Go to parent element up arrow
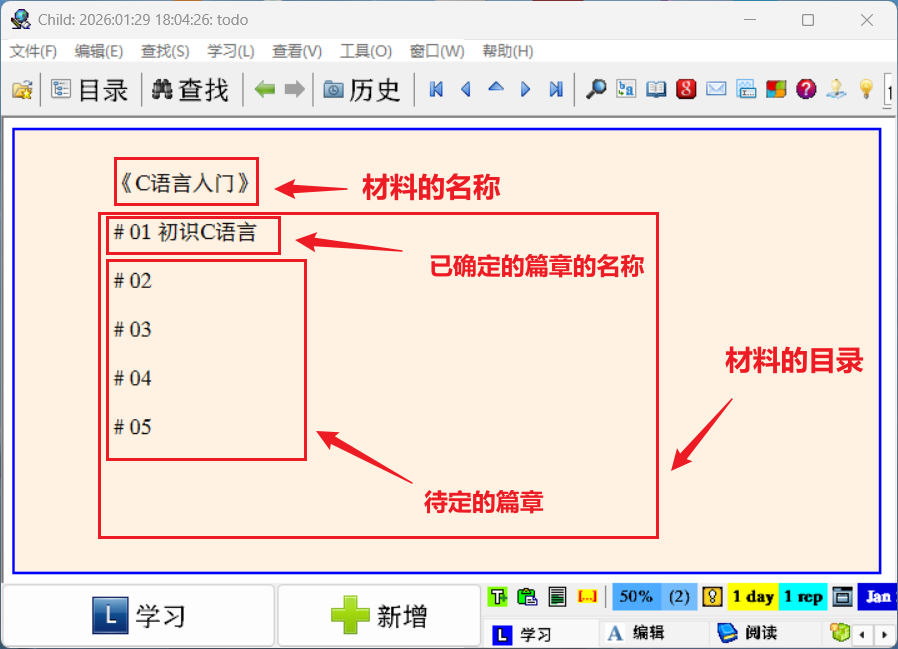This screenshot has width=898, height=649. tap(496, 88)
